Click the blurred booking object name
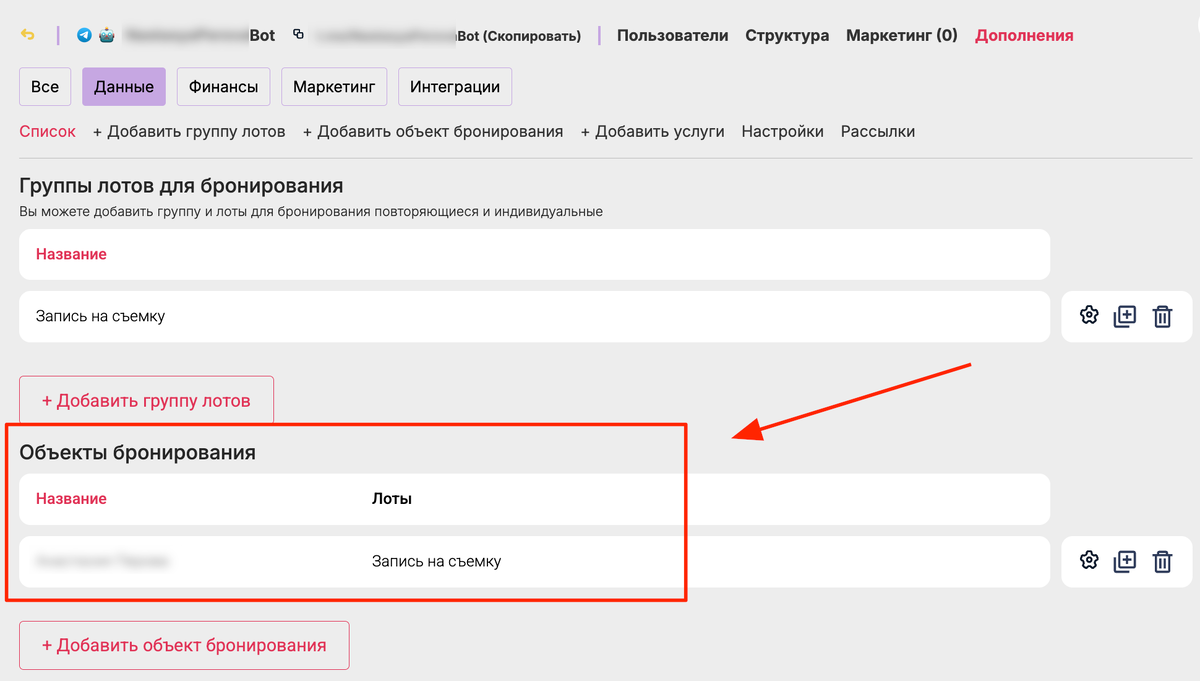The image size is (1200, 681). pos(102,561)
